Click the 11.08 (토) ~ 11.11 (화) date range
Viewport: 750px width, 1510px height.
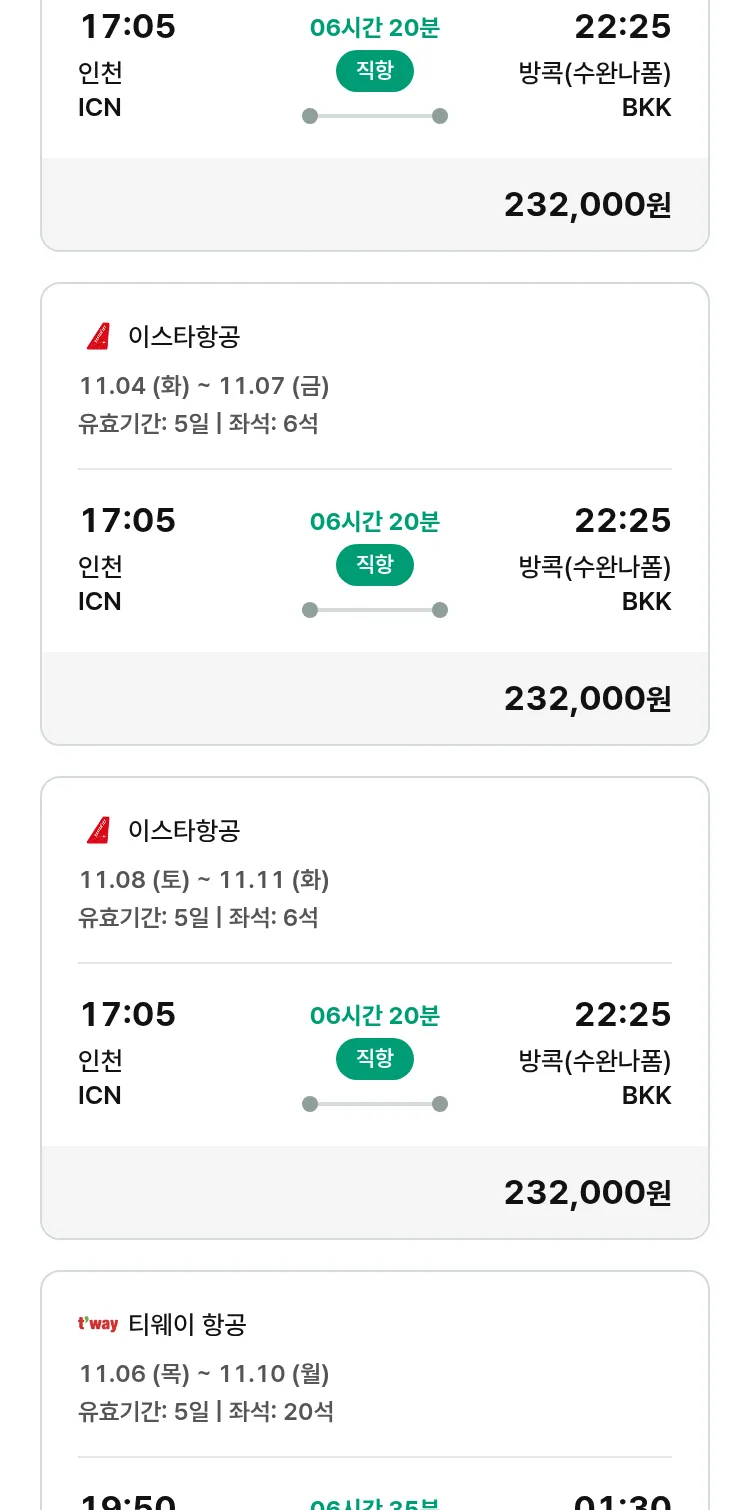pos(204,880)
